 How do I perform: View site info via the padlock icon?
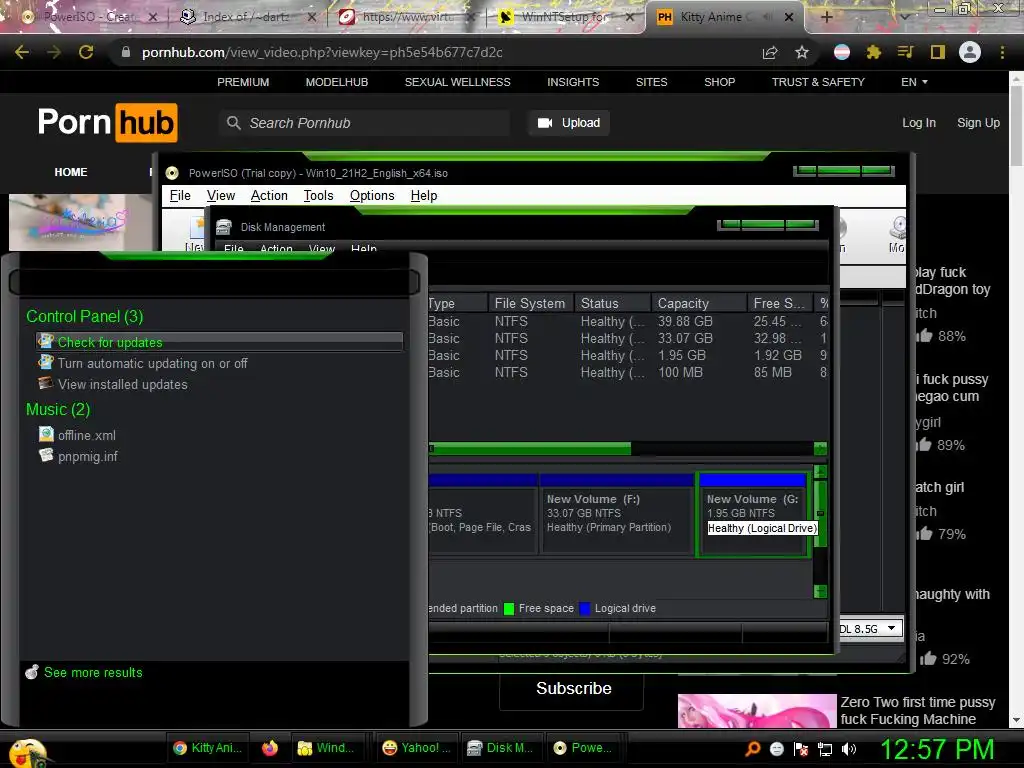126,52
